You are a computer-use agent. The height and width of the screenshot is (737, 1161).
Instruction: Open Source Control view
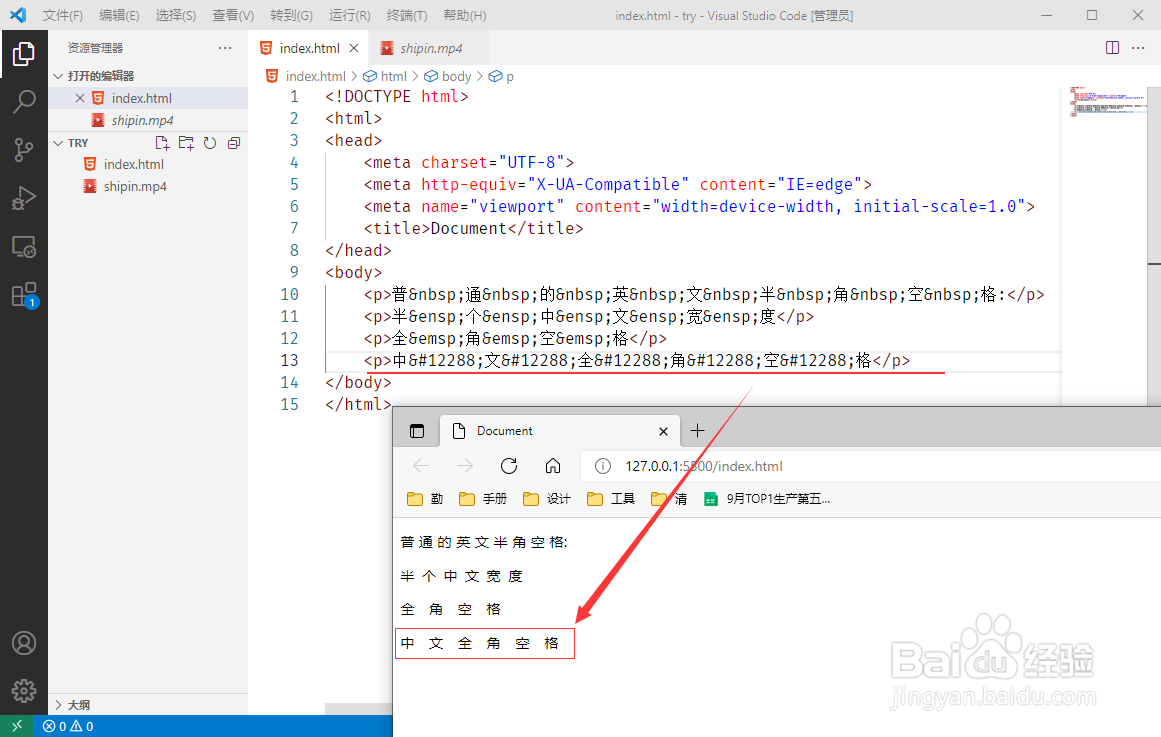click(x=24, y=150)
